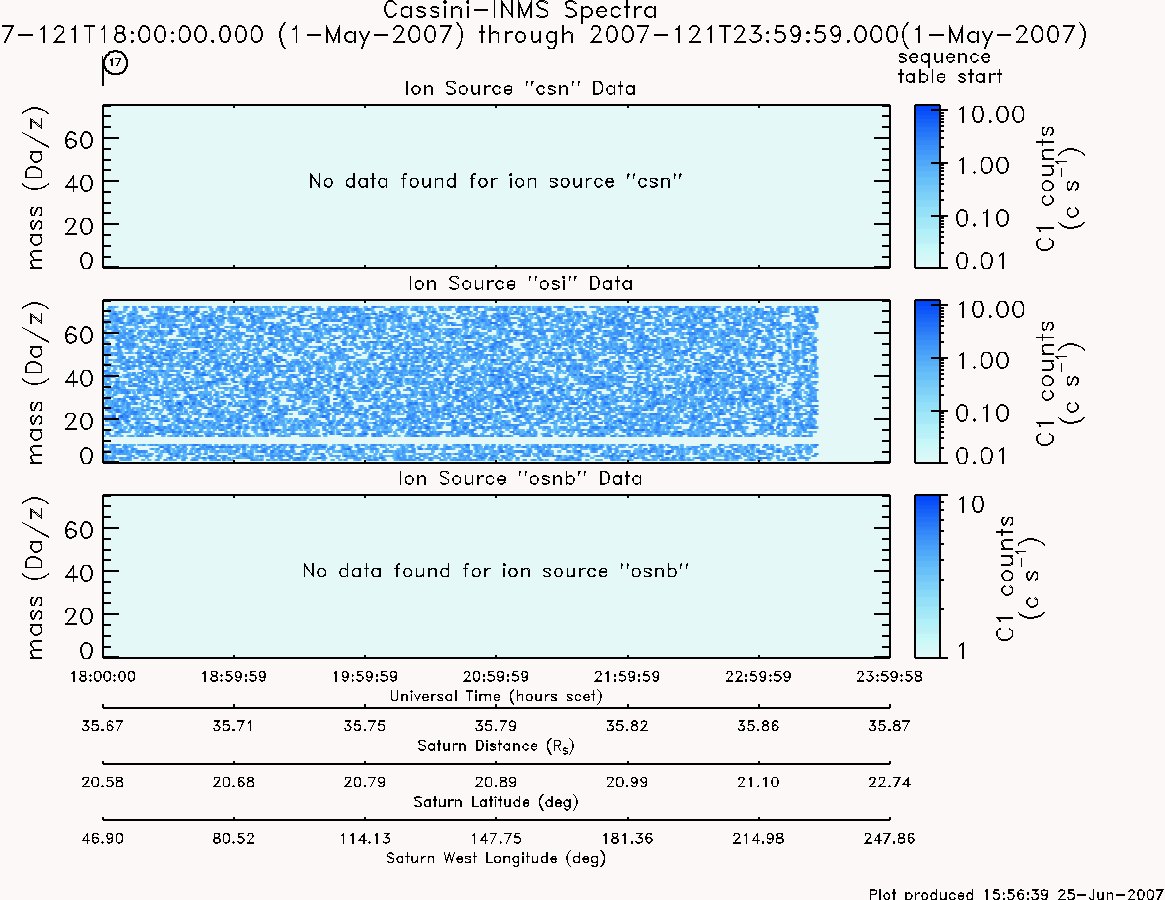Click the osnb panel color bar
Image resolution: width=1165 pixels, height=900 pixels.
(x=927, y=576)
